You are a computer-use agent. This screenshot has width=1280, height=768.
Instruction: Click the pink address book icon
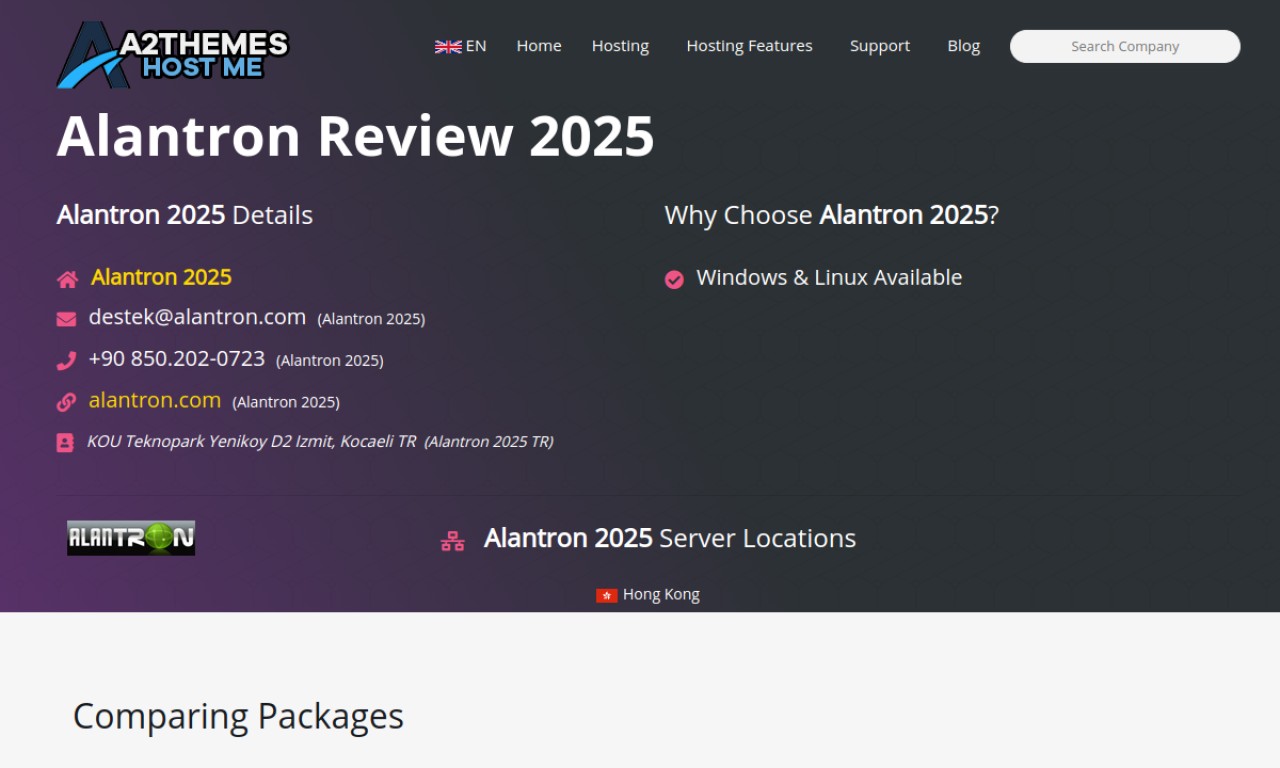(x=65, y=442)
